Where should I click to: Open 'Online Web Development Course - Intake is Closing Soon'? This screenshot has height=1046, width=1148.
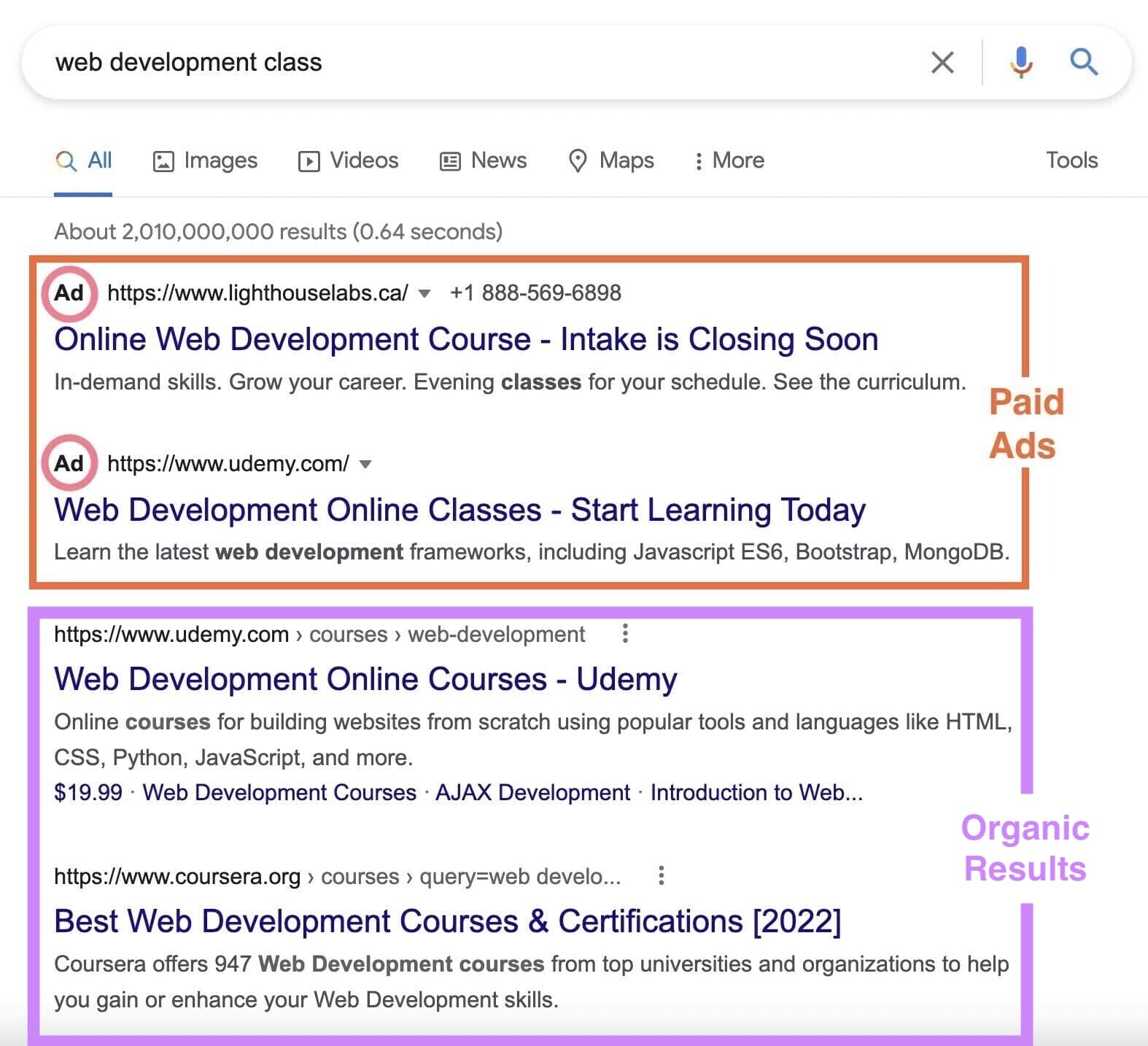coord(466,339)
